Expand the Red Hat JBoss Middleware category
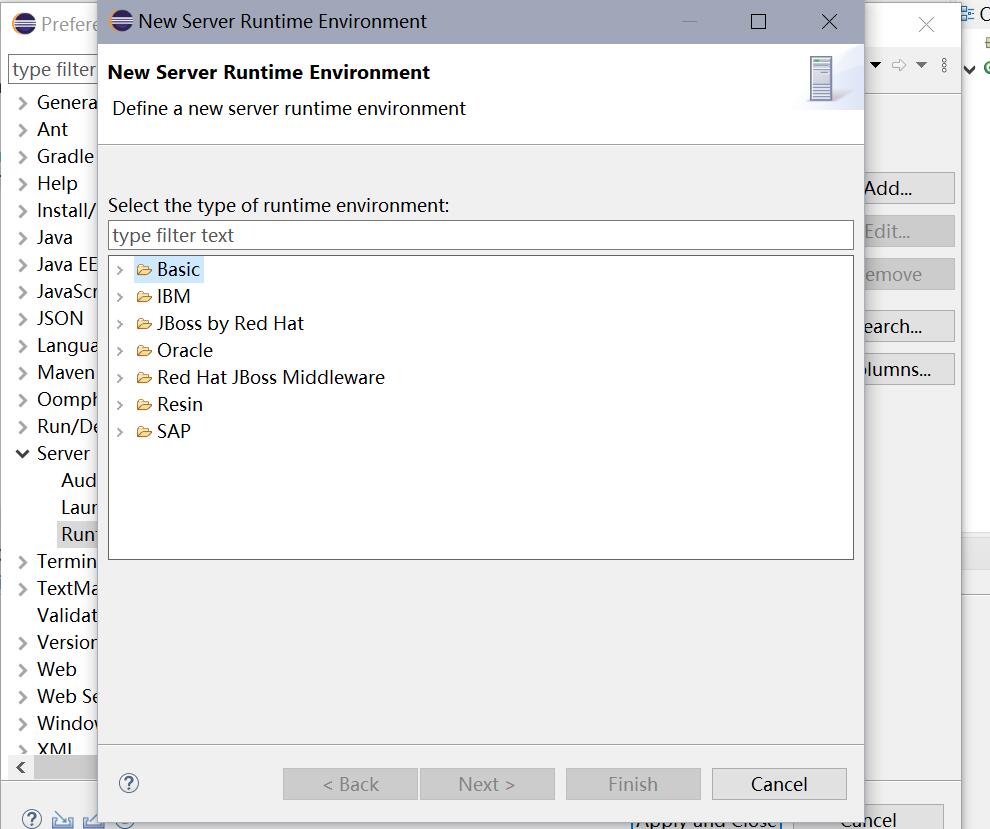Image resolution: width=990 pixels, height=829 pixels. [x=120, y=377]
